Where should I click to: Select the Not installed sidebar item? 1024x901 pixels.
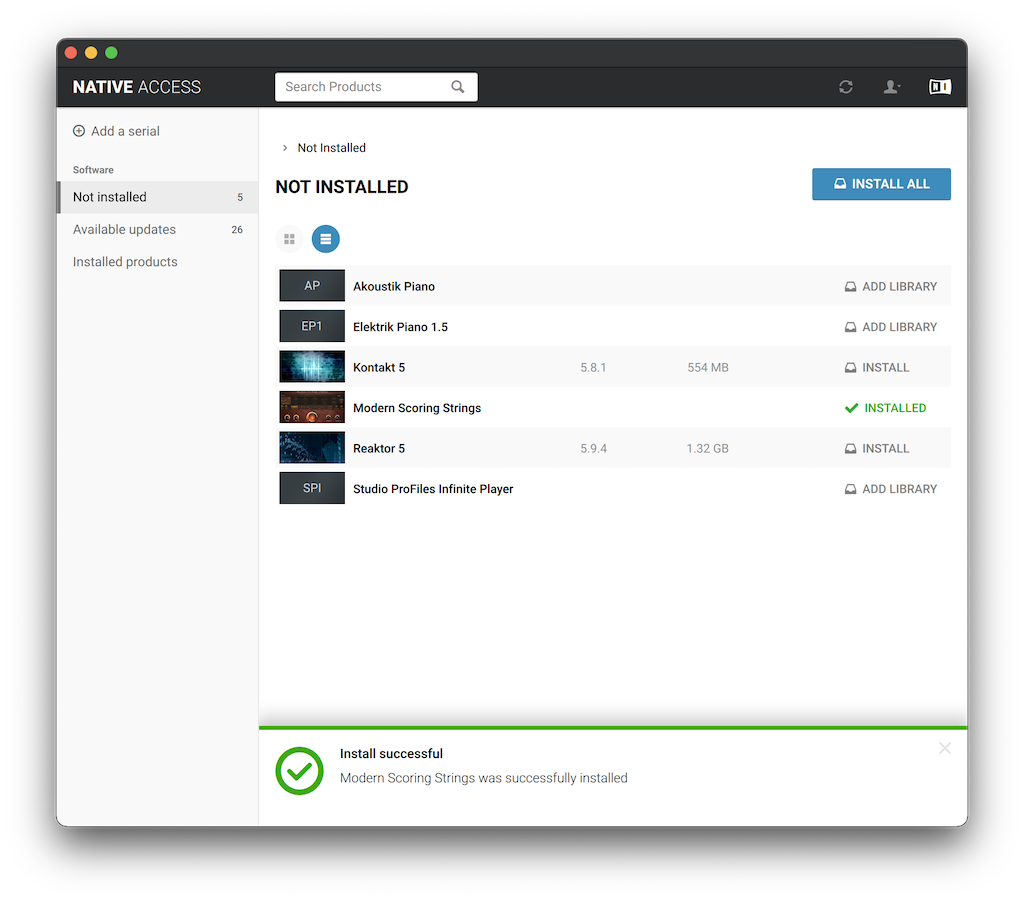coord(110,197)
